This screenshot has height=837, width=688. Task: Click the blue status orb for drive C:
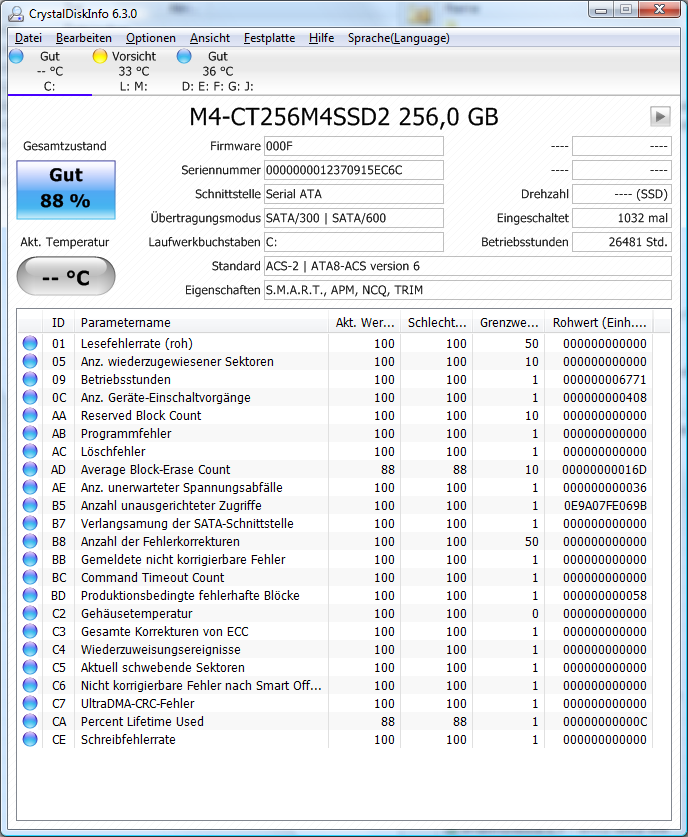17,56
